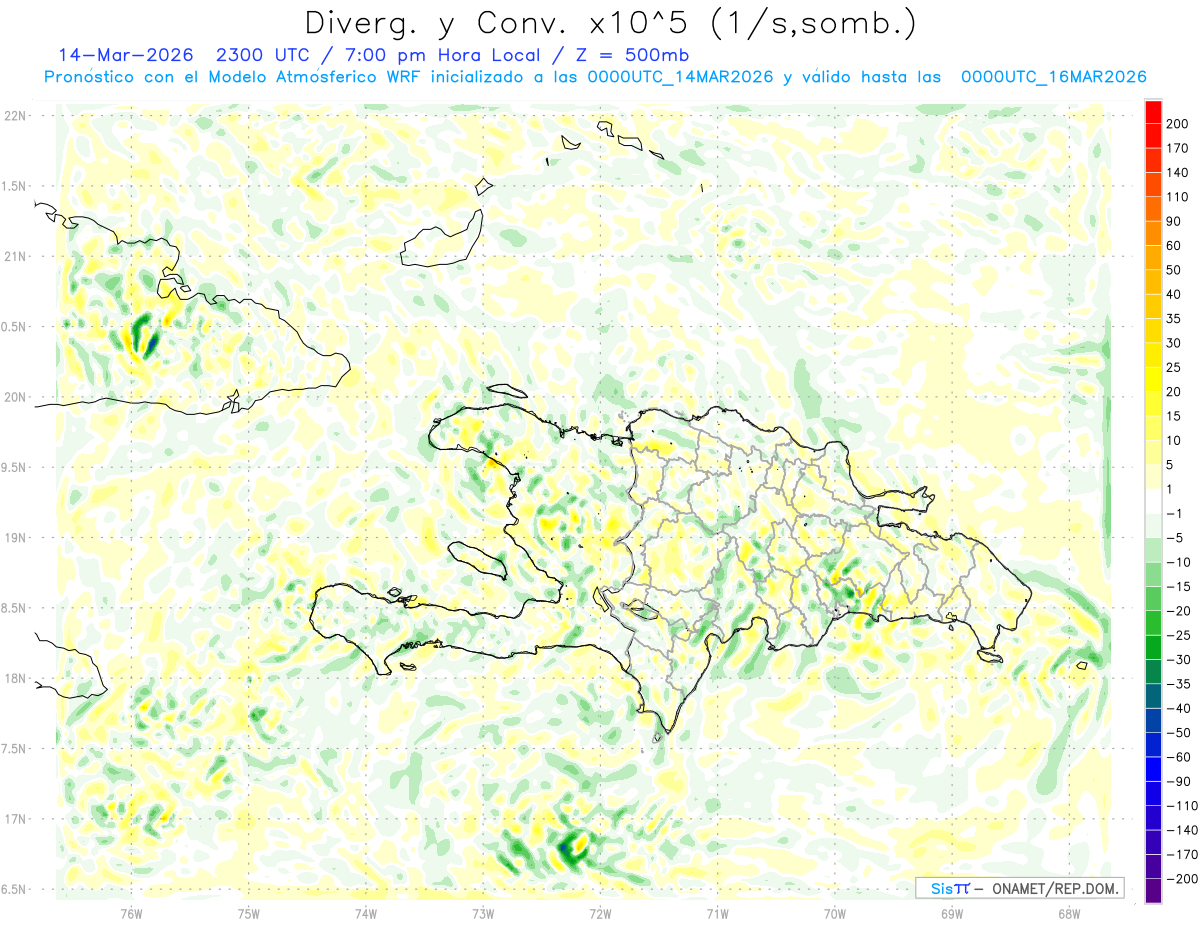Viewport: 1200px width, 927px height.
Task: Click longitude label '76W'
Action: [131, 914]
